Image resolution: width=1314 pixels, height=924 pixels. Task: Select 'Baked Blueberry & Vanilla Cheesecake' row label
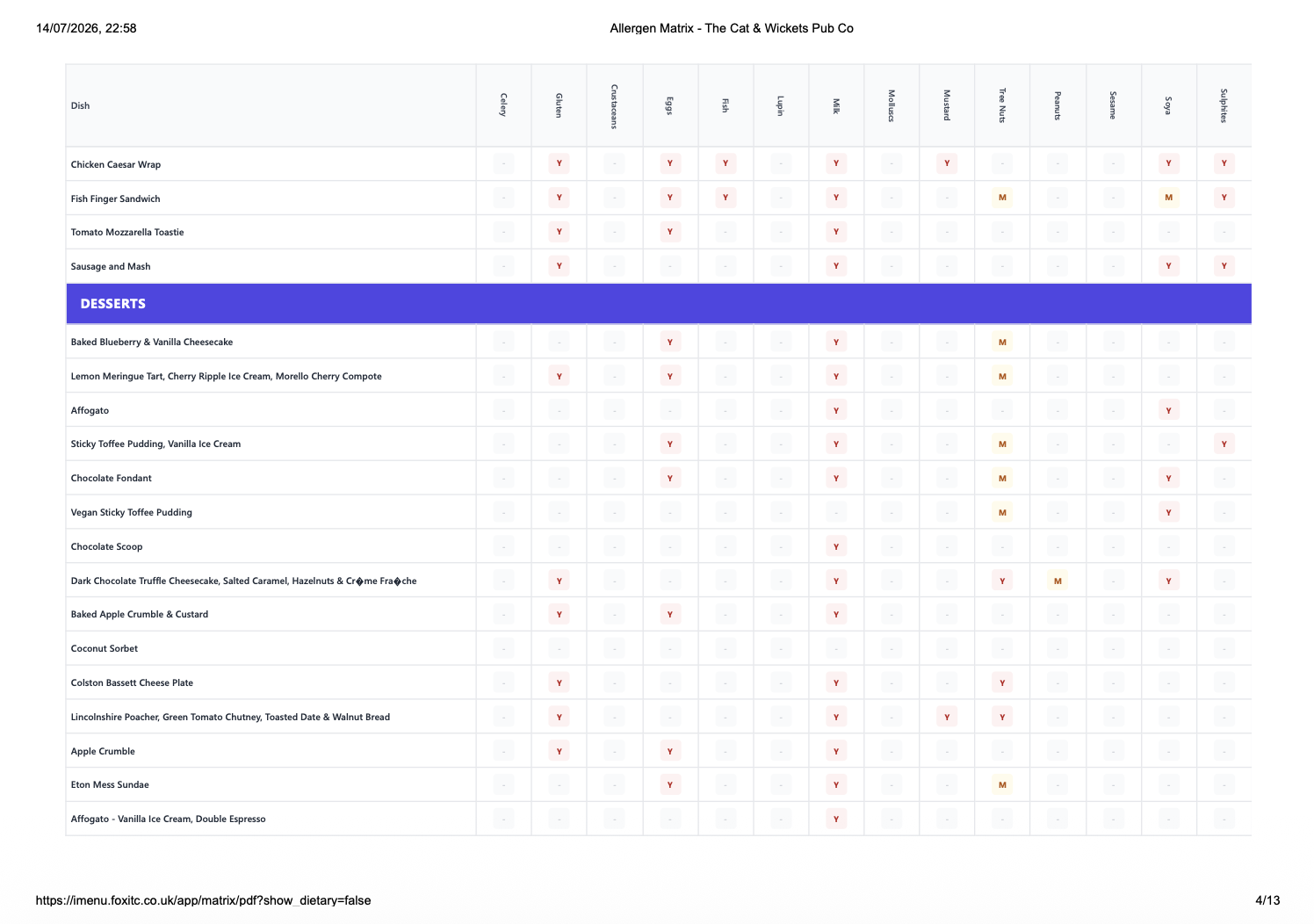[x=152, y=342]
